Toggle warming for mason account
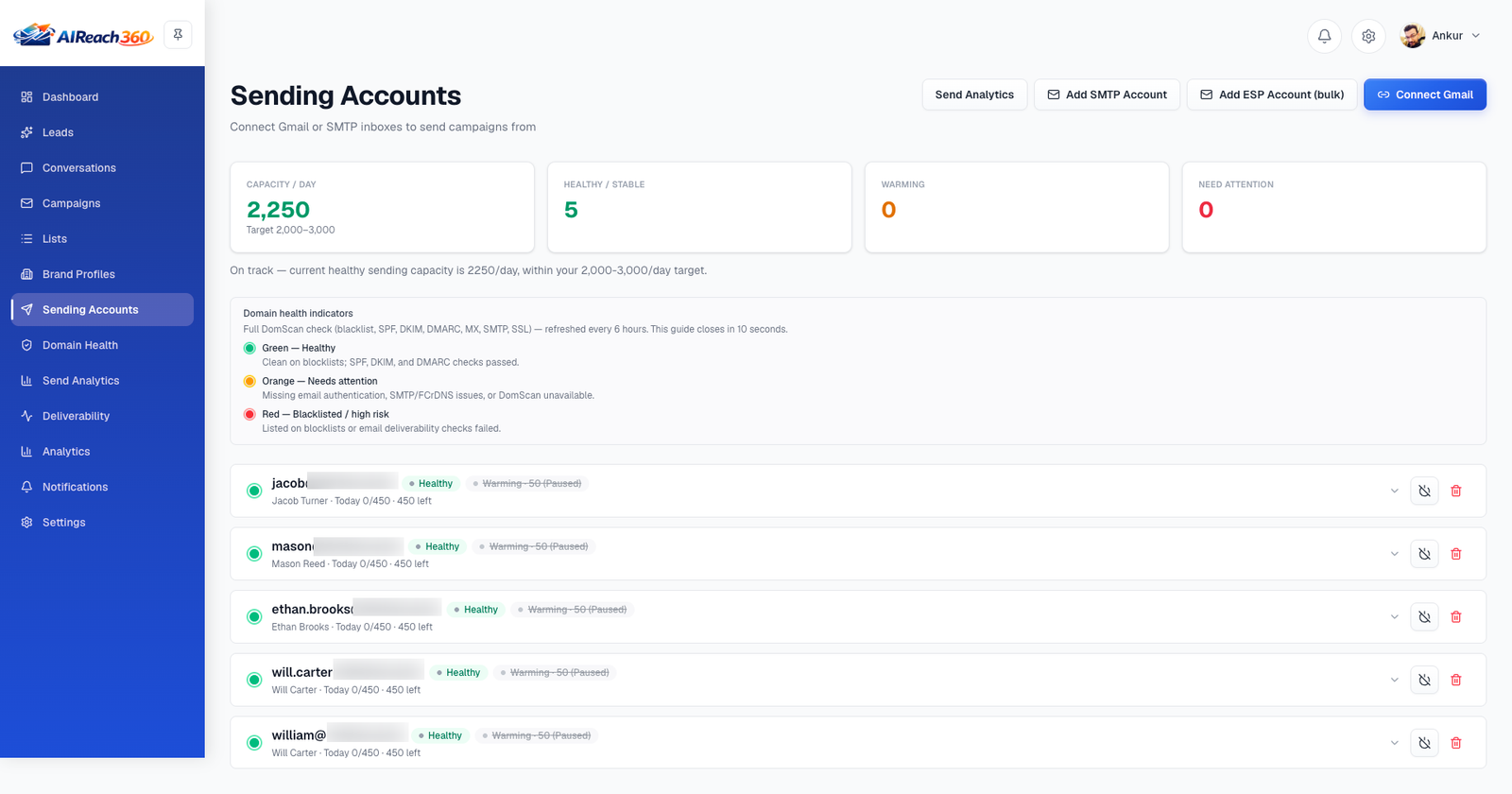 click(1424, 554)
